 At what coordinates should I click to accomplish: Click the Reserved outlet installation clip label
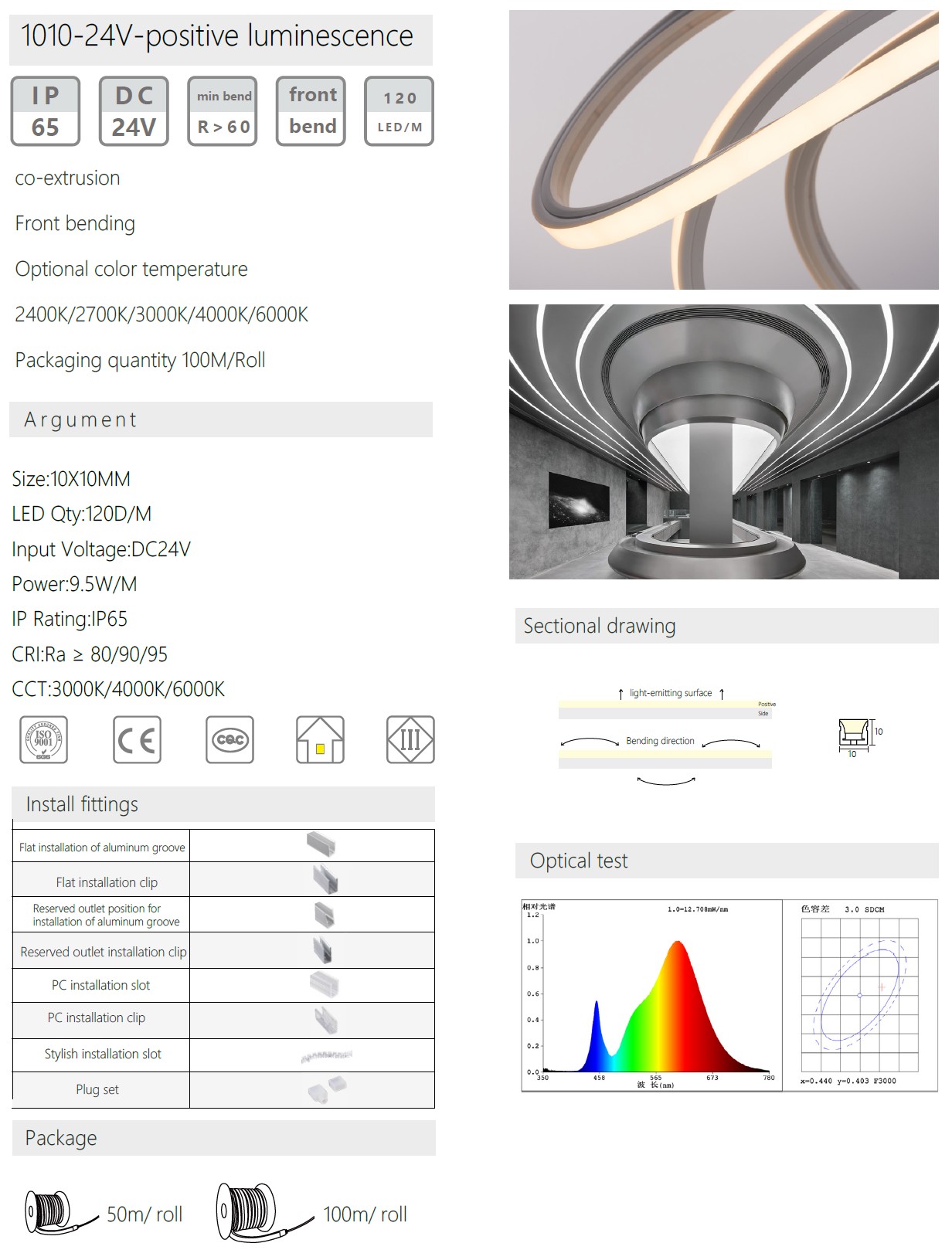pyautogui.click(x=104, y=952)
